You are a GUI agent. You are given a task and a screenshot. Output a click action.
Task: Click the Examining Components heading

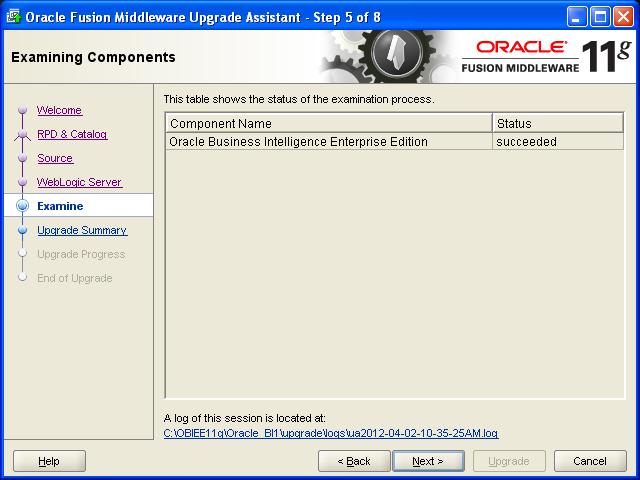coord(93,57)
